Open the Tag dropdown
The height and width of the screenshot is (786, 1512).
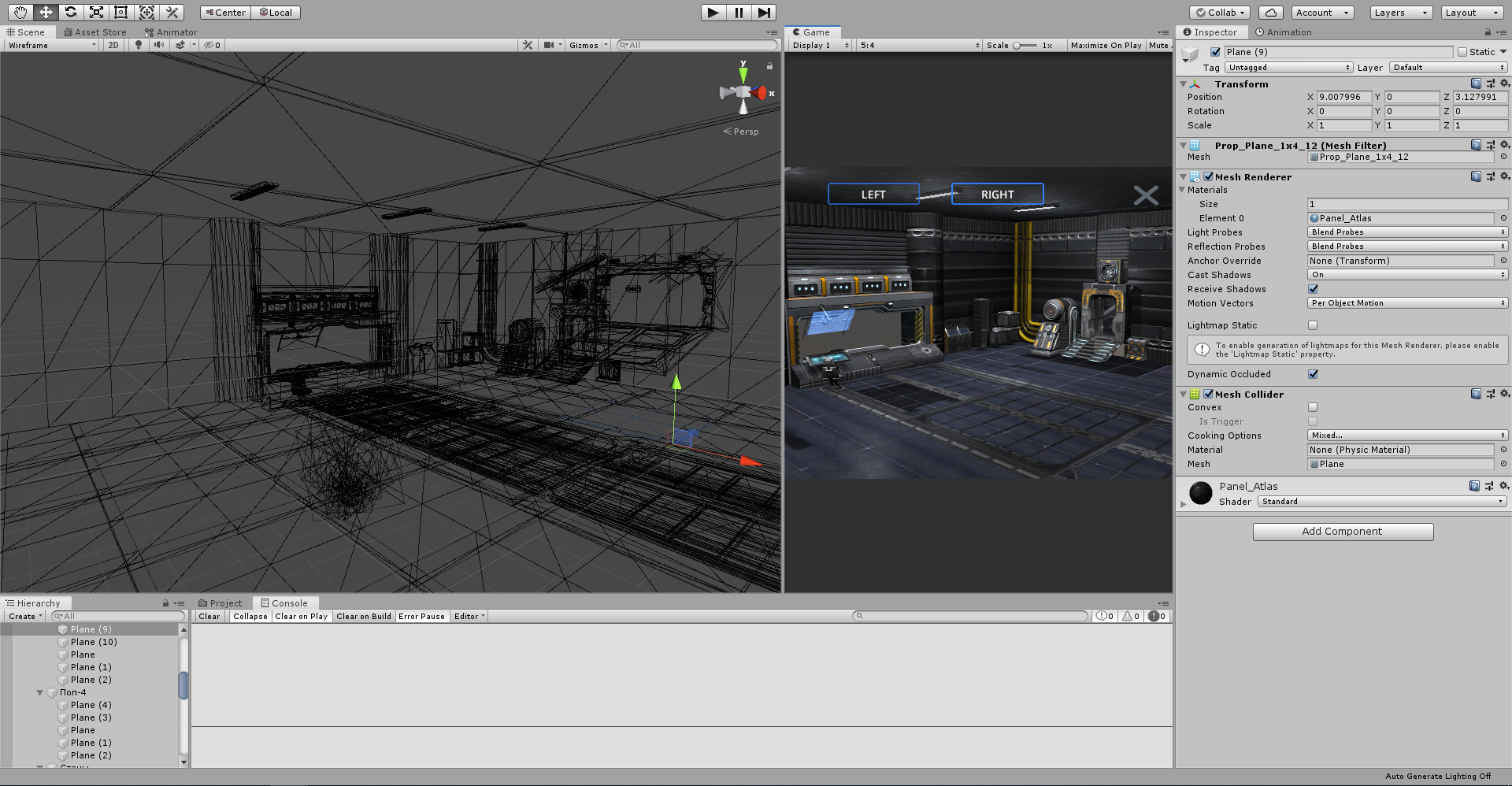1288,68
